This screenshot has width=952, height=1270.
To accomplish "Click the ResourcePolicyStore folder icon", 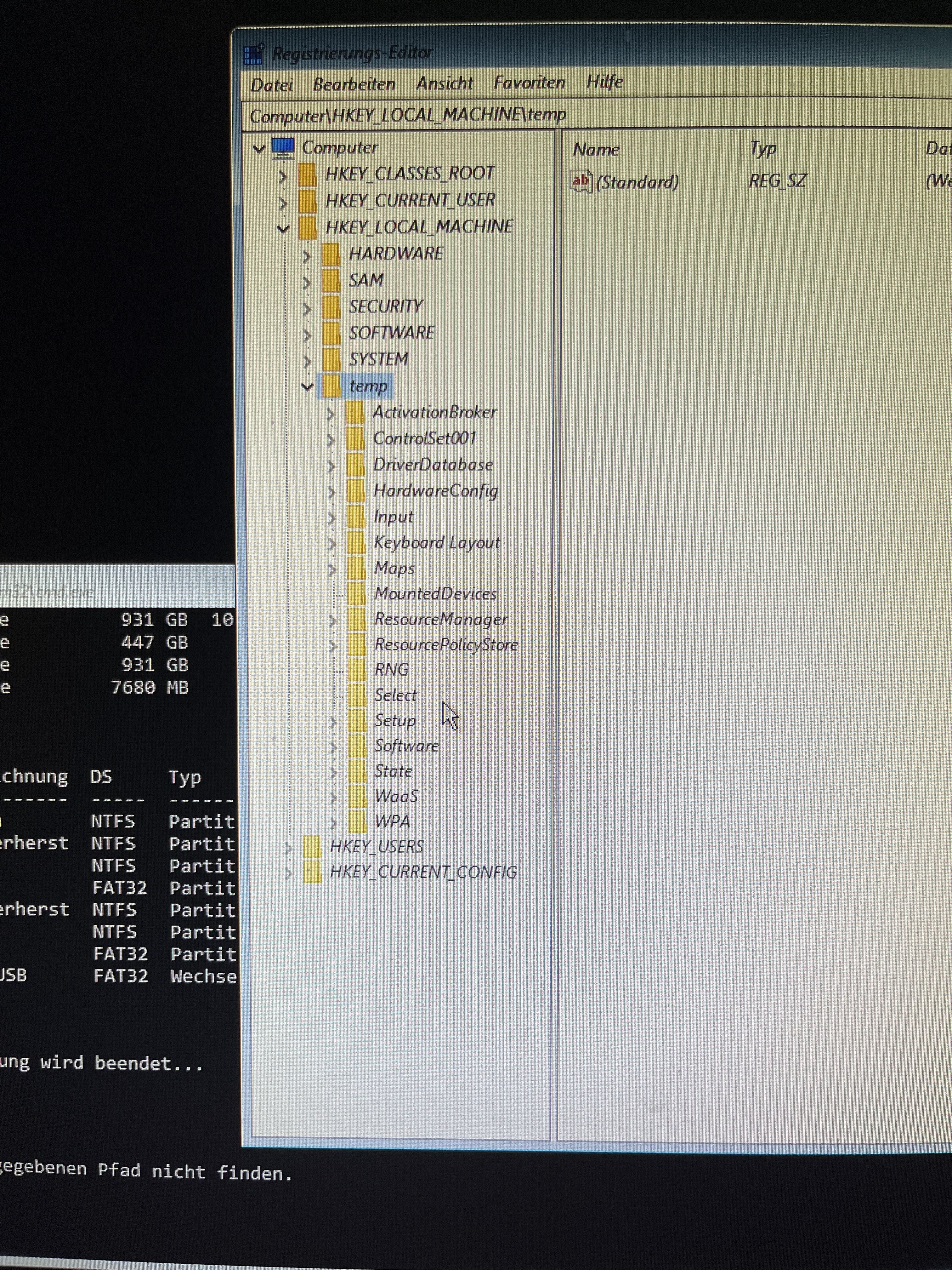I will tap(357, 645).
